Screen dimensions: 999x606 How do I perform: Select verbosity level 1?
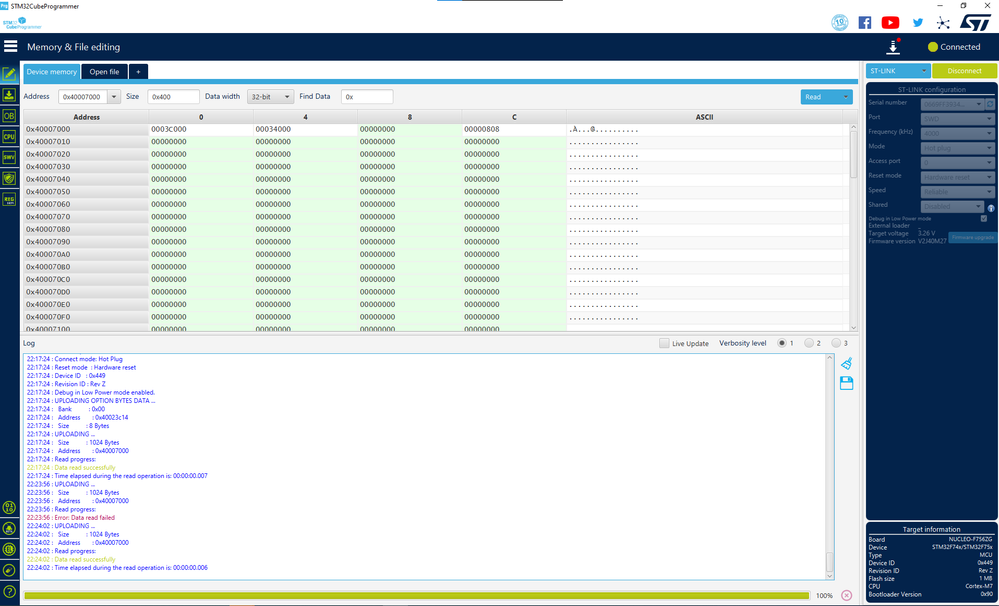782,343
